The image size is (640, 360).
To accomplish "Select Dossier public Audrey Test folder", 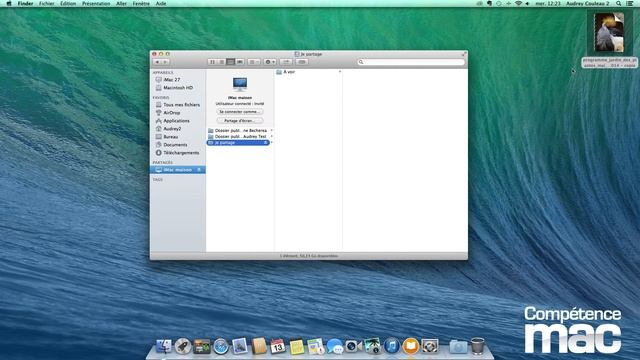I will point(240,136).
